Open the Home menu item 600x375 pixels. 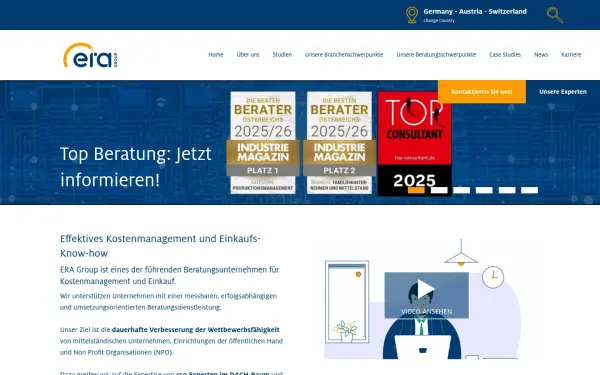[x=216, y=55]
